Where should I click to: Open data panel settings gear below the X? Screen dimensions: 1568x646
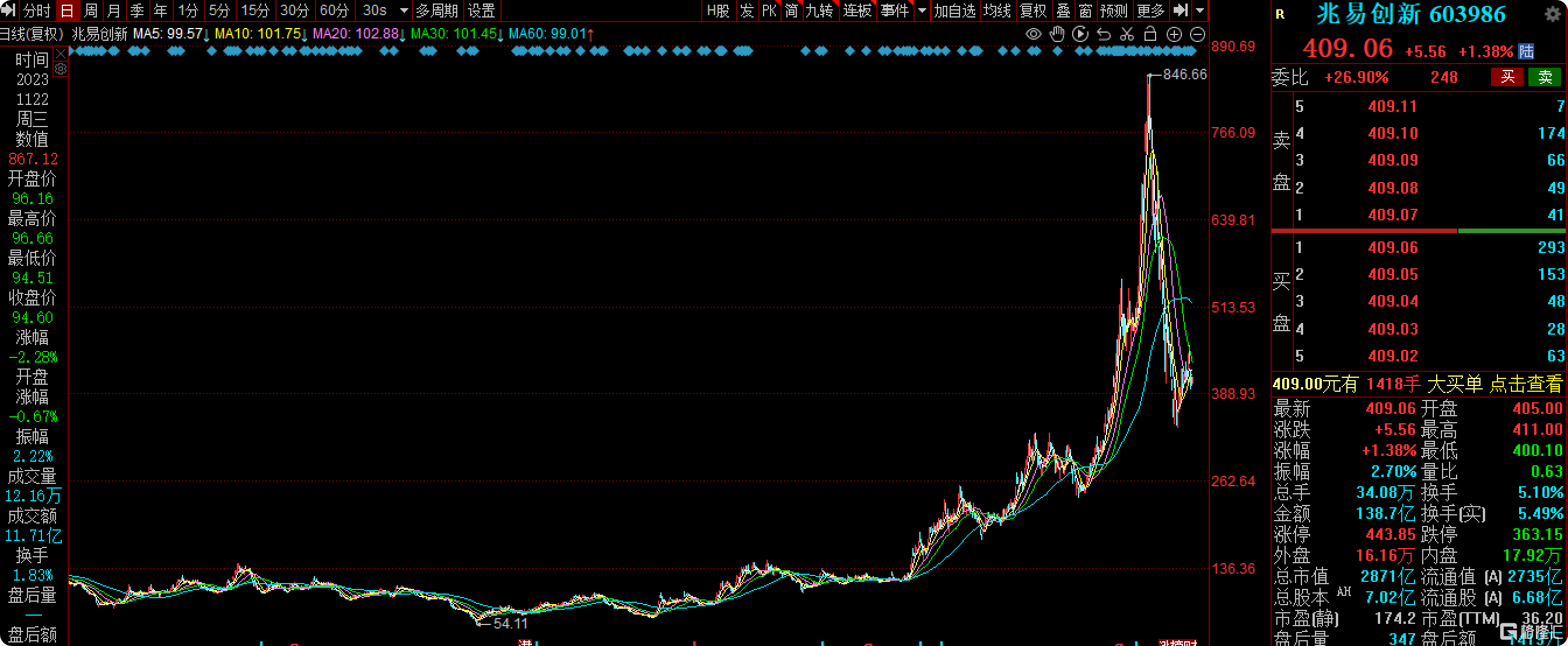(x=60, y=69)
